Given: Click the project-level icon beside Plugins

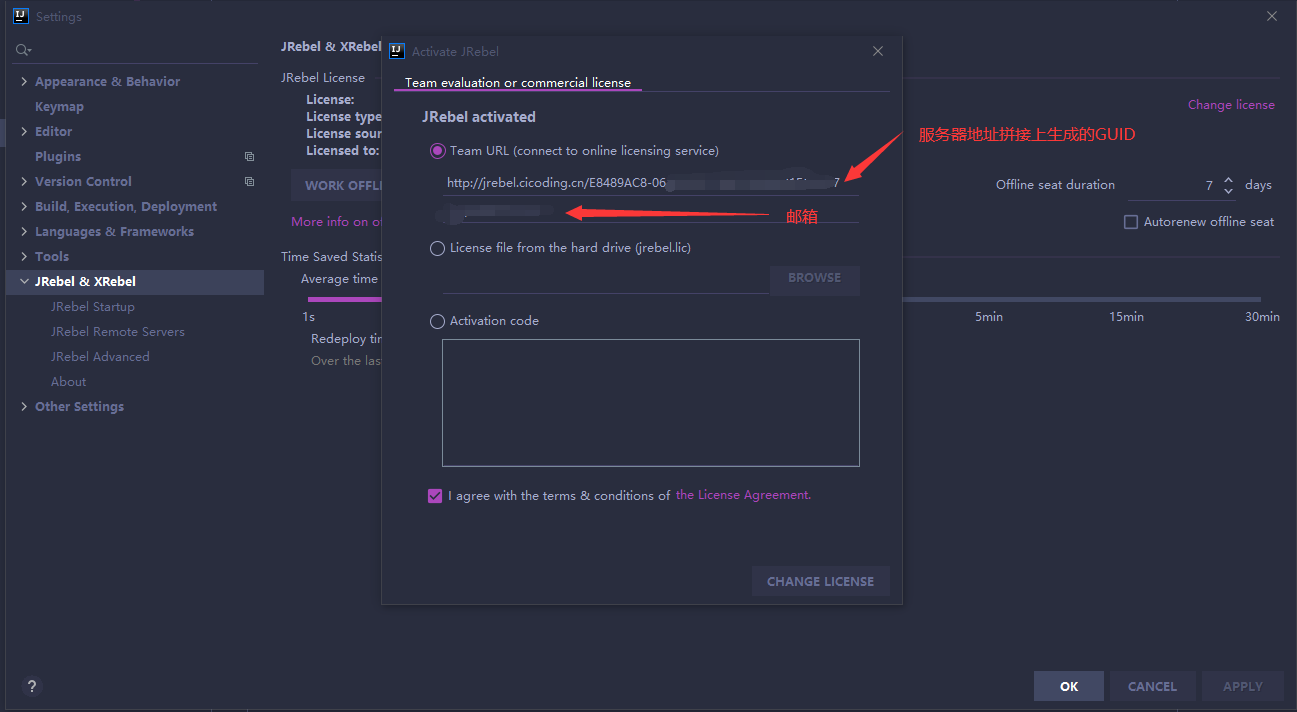Looking at the screenshot, I should [x=249, y=157].
